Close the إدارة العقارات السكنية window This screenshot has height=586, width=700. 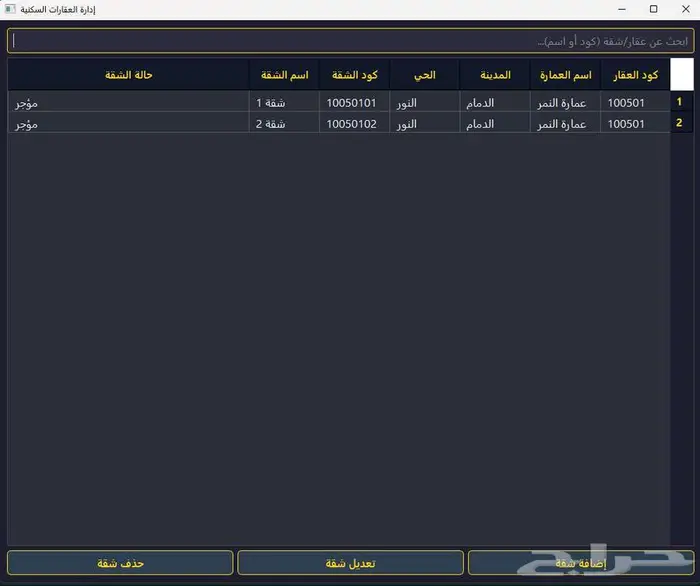coord(684,9)
